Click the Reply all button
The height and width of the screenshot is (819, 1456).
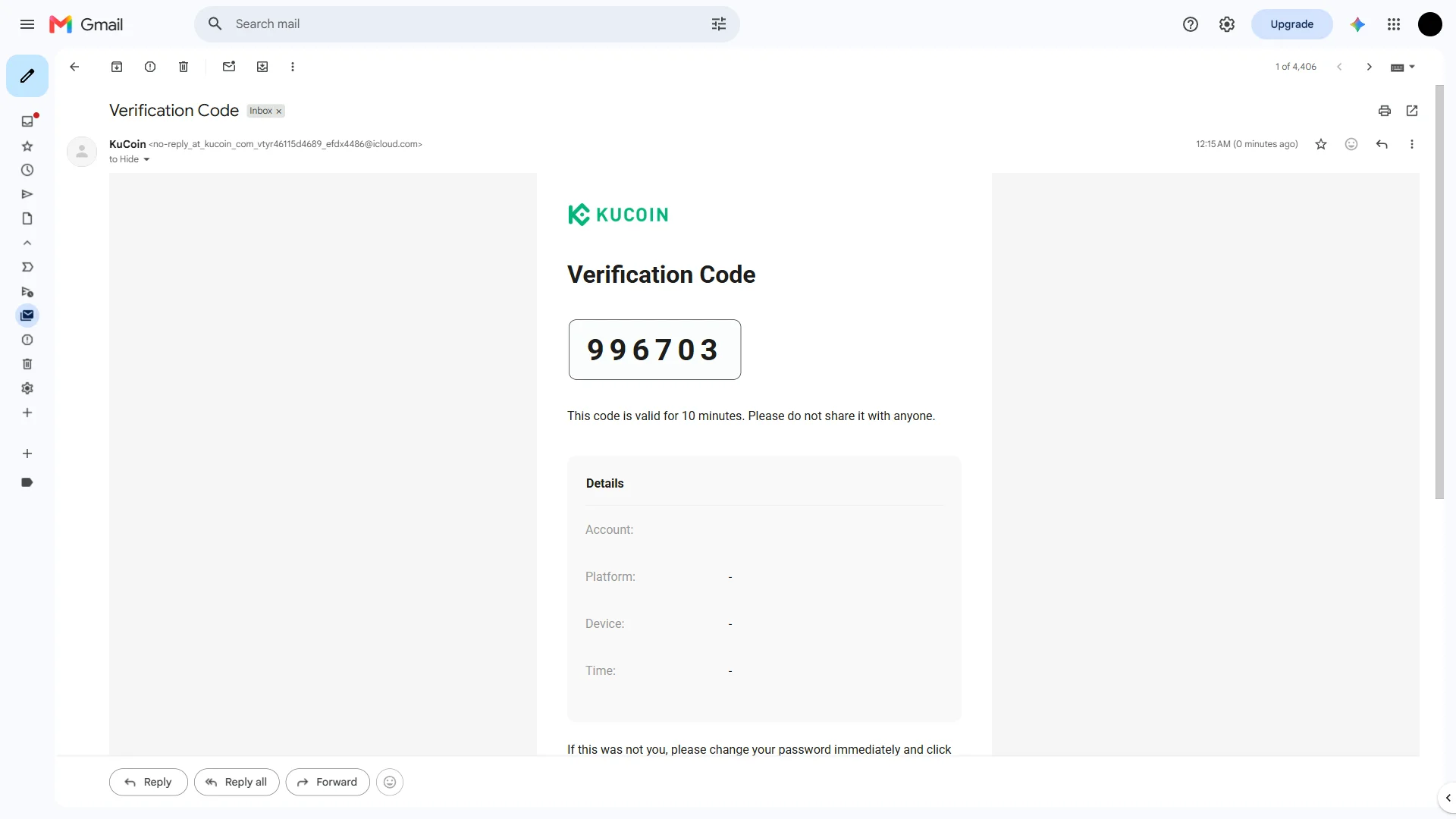click(x=237, y=782)
